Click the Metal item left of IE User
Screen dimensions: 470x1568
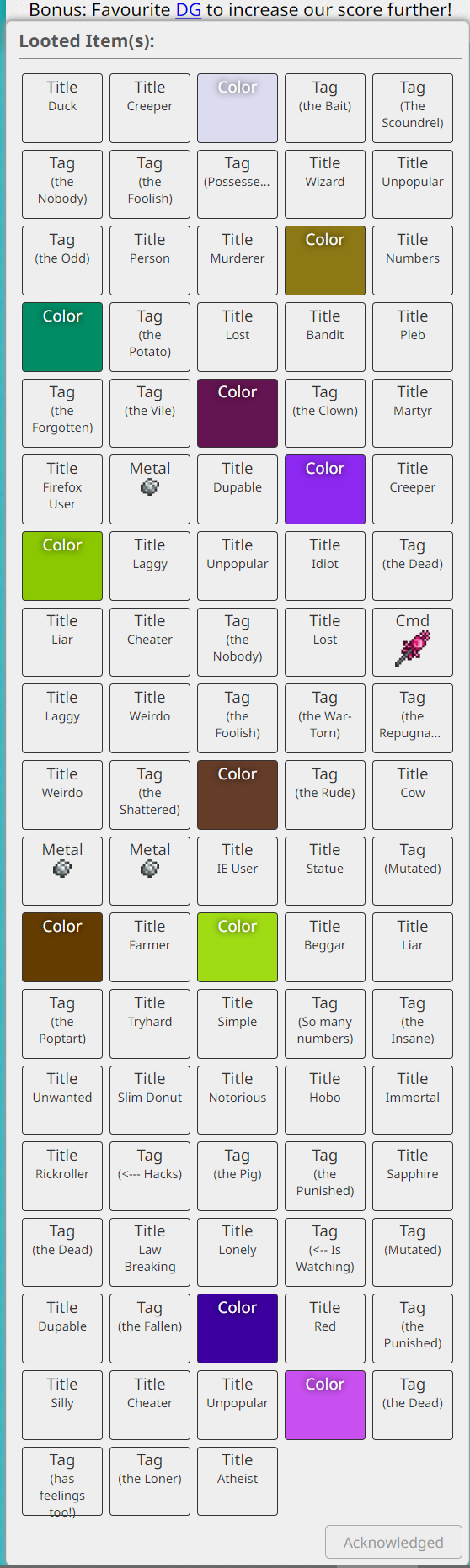coord(150,871)
